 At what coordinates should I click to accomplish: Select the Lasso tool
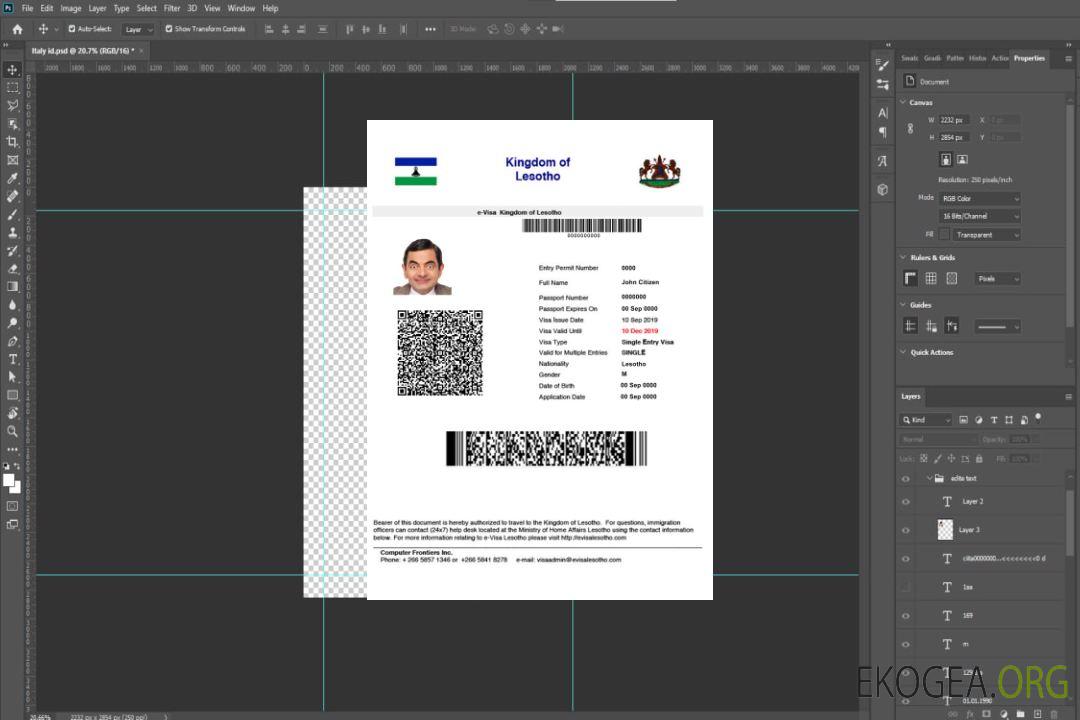(x=12, y=105)
